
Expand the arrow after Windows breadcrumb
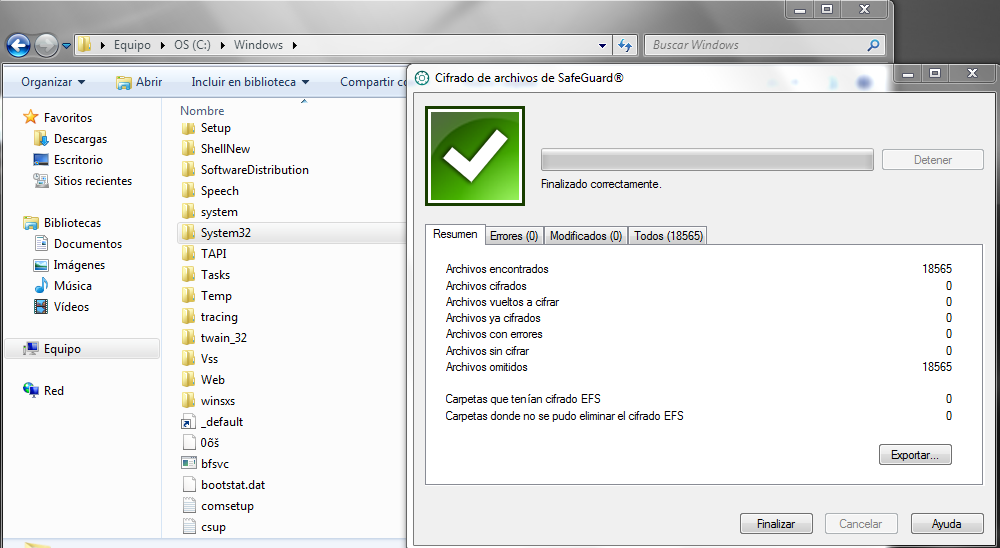tap(295, 45)
